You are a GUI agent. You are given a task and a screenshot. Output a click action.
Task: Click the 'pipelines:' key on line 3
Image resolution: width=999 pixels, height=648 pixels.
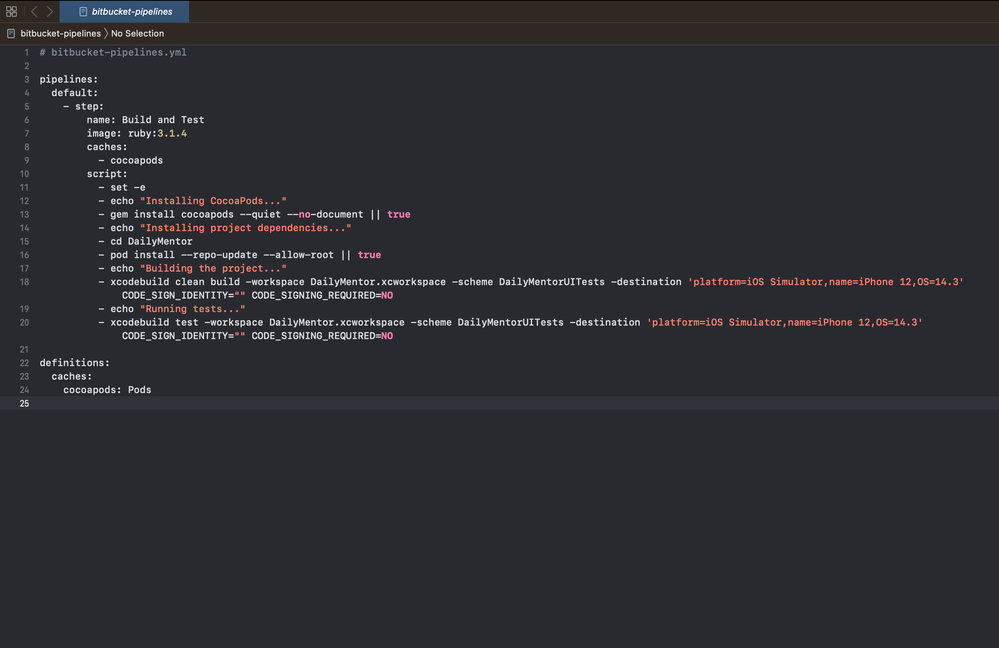pos(69,79)
